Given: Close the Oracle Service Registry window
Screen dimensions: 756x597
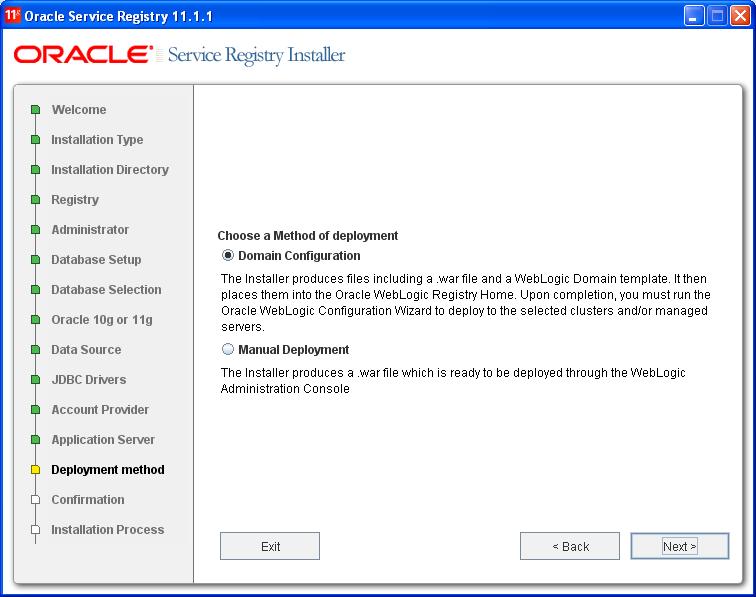Looking at the screenshot, I should (x=740, y=16).
